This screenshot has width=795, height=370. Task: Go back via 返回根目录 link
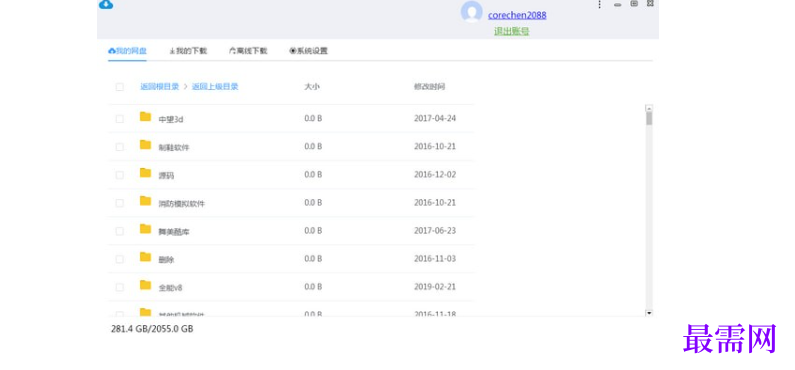click(160, 87)
